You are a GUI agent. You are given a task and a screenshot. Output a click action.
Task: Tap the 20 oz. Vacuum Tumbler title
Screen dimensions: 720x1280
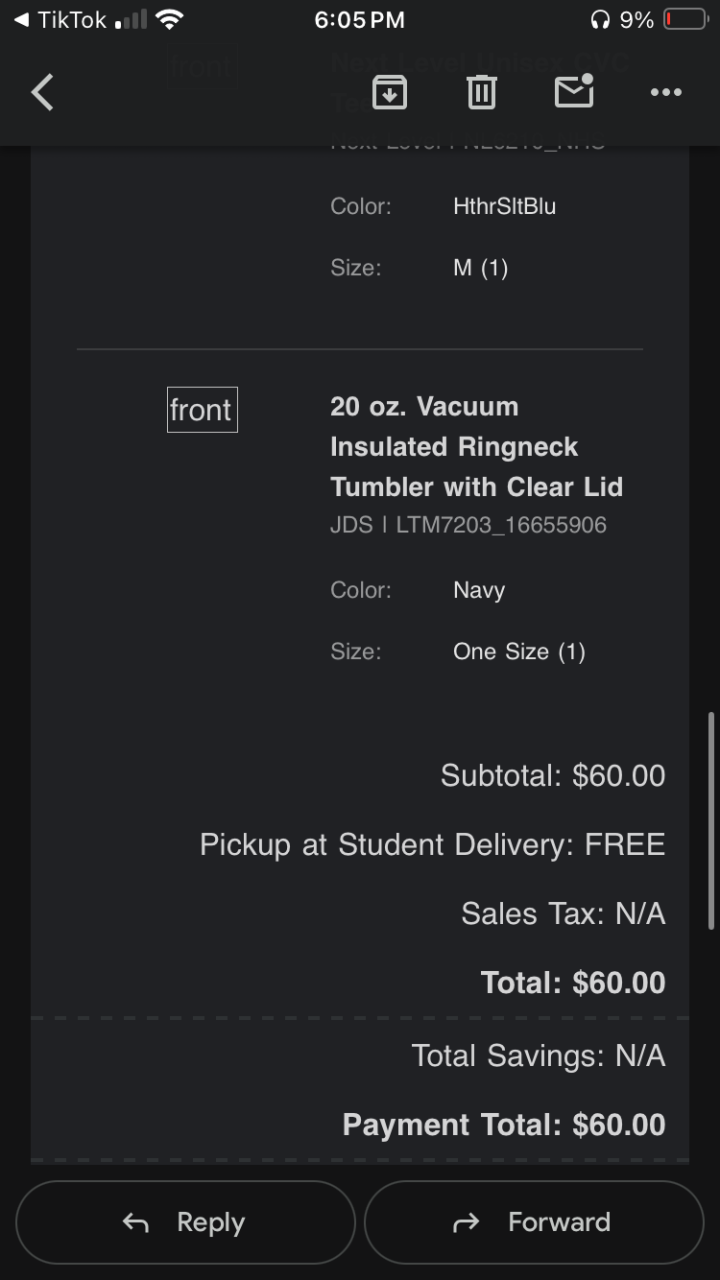[x=476, y=446]
